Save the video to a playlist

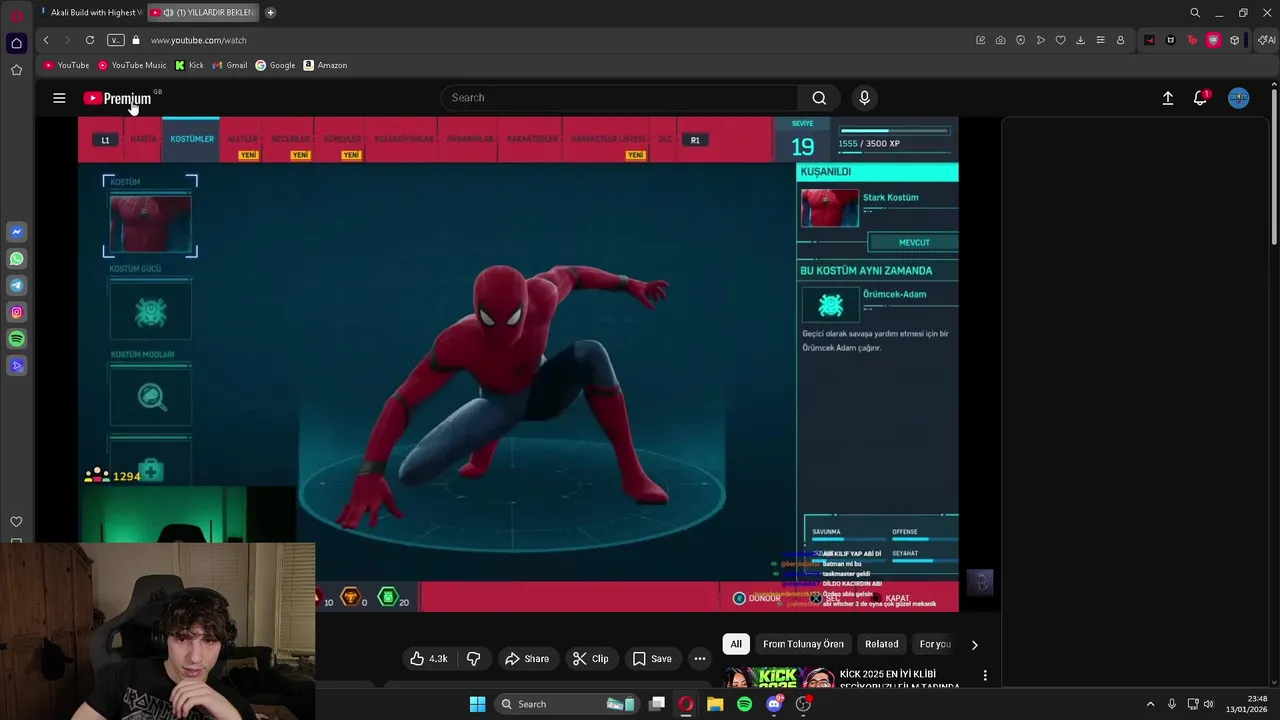(x=652, y=659)
